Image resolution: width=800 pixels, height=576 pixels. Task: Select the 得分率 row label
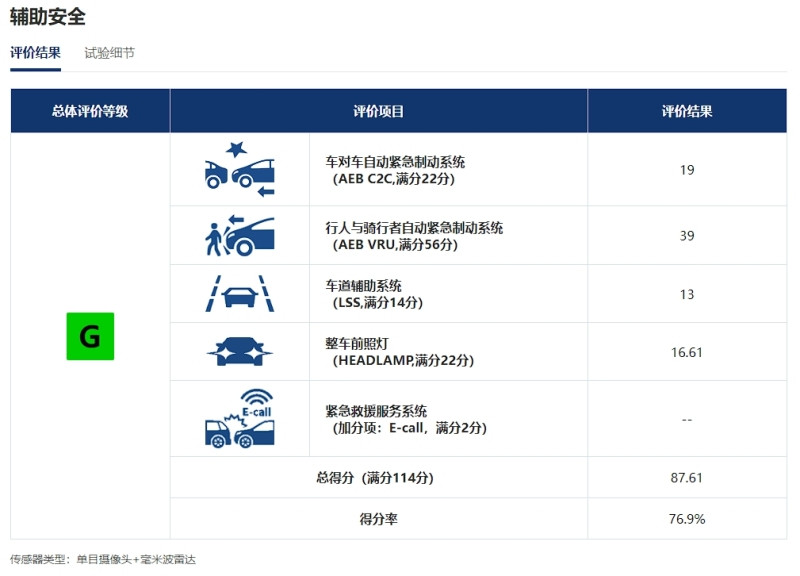coord(379,519)
